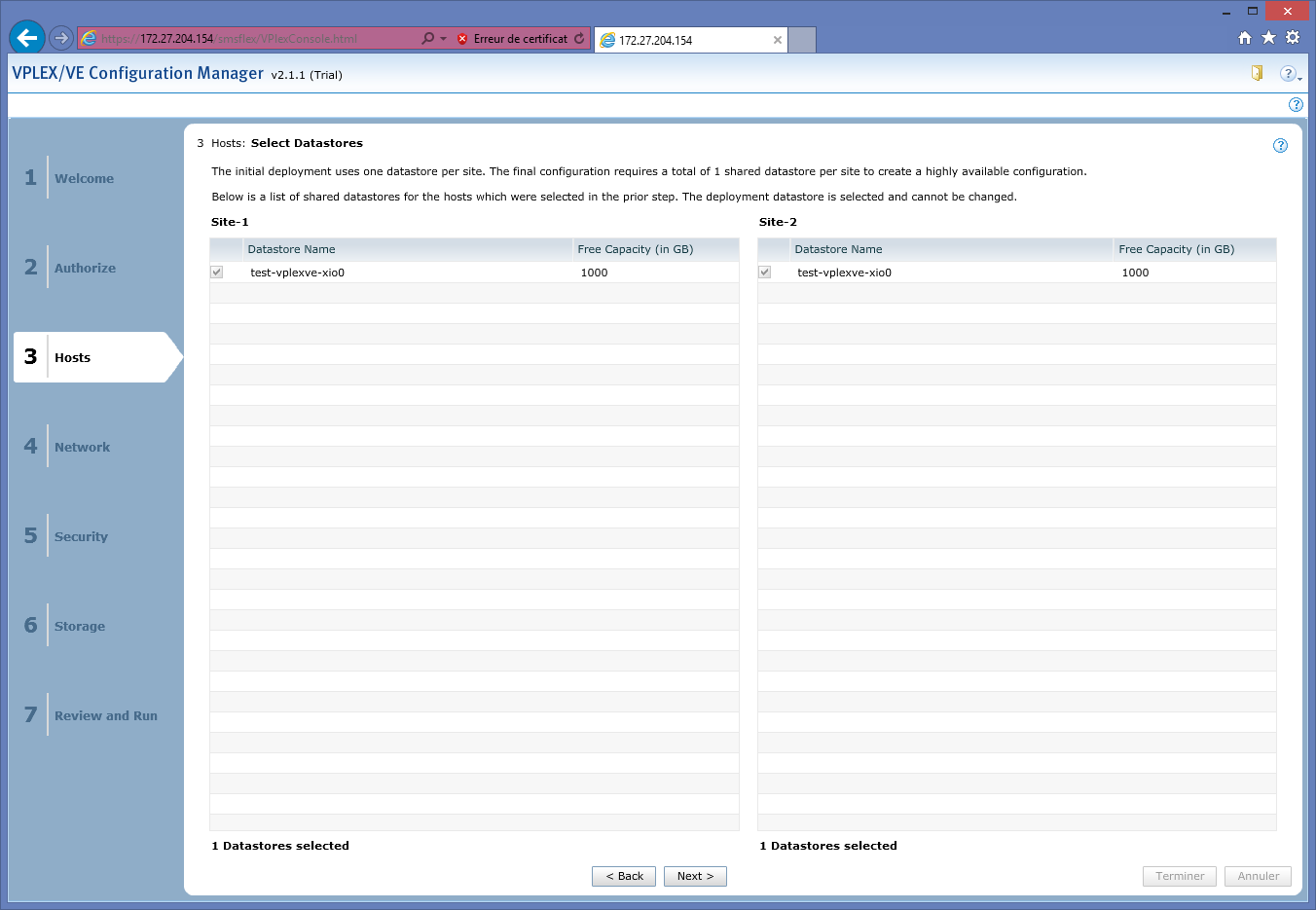Click the address bar URL field

tap(253, 39)
